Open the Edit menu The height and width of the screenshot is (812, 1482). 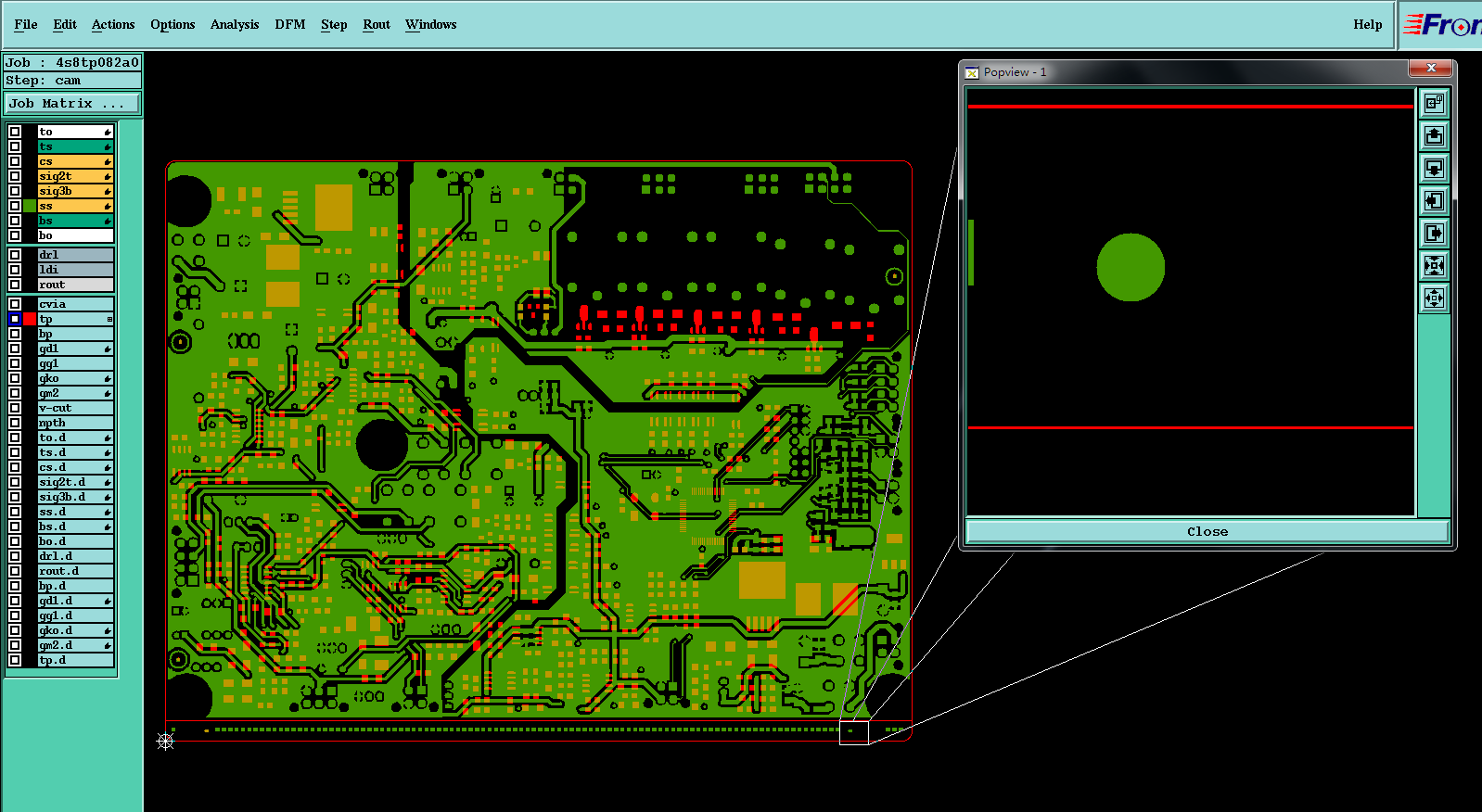pyautogui.click(x=65, y=25)
